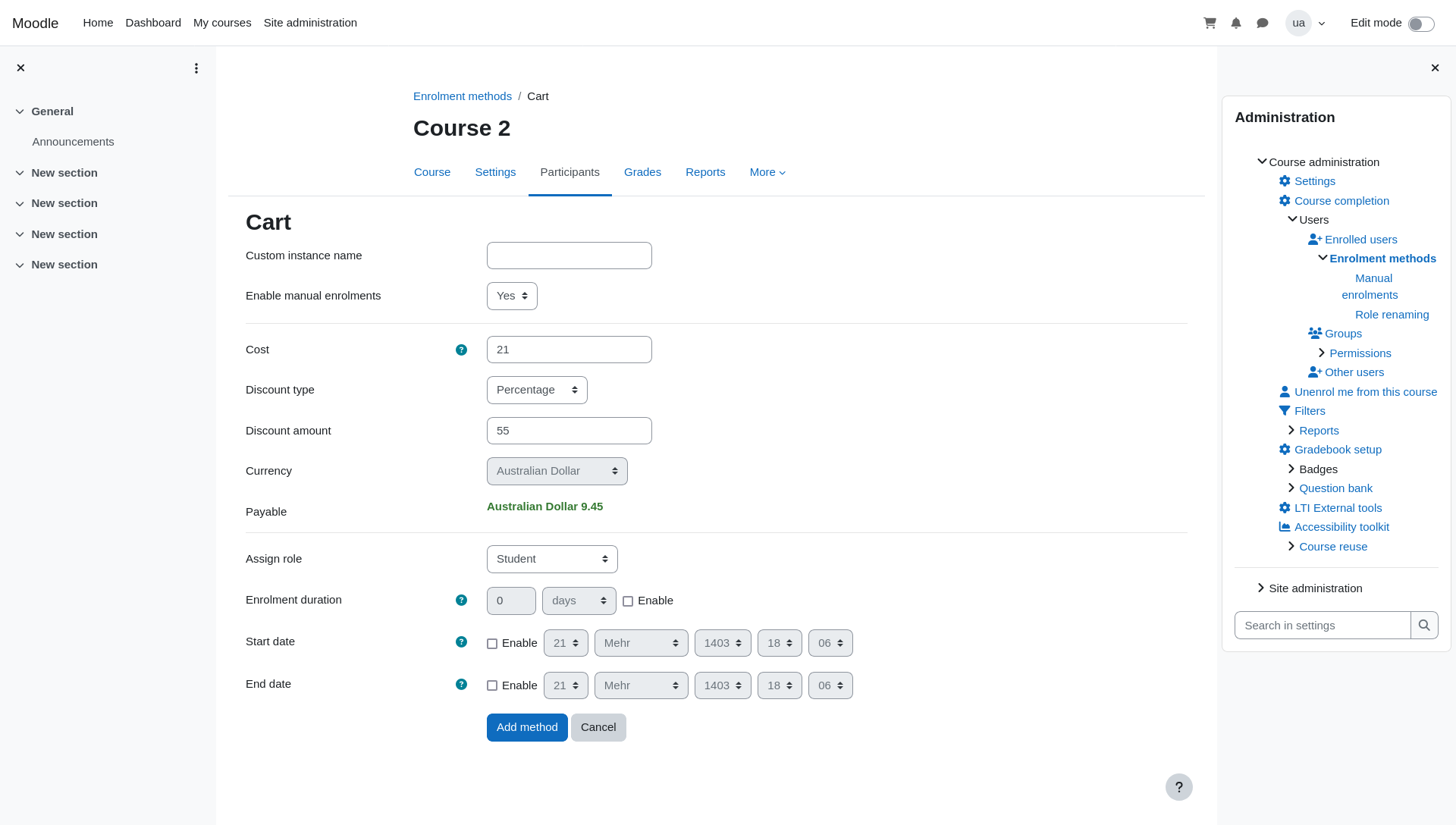Open the More tab menu
This screenshot has height=825, width=1456.
(767, 173)
